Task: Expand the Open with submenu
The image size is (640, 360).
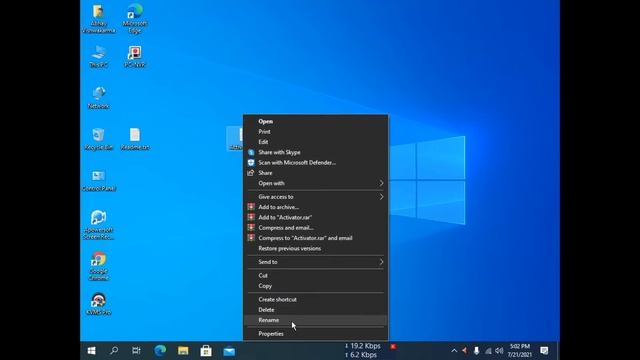Action: pos(316,183)
